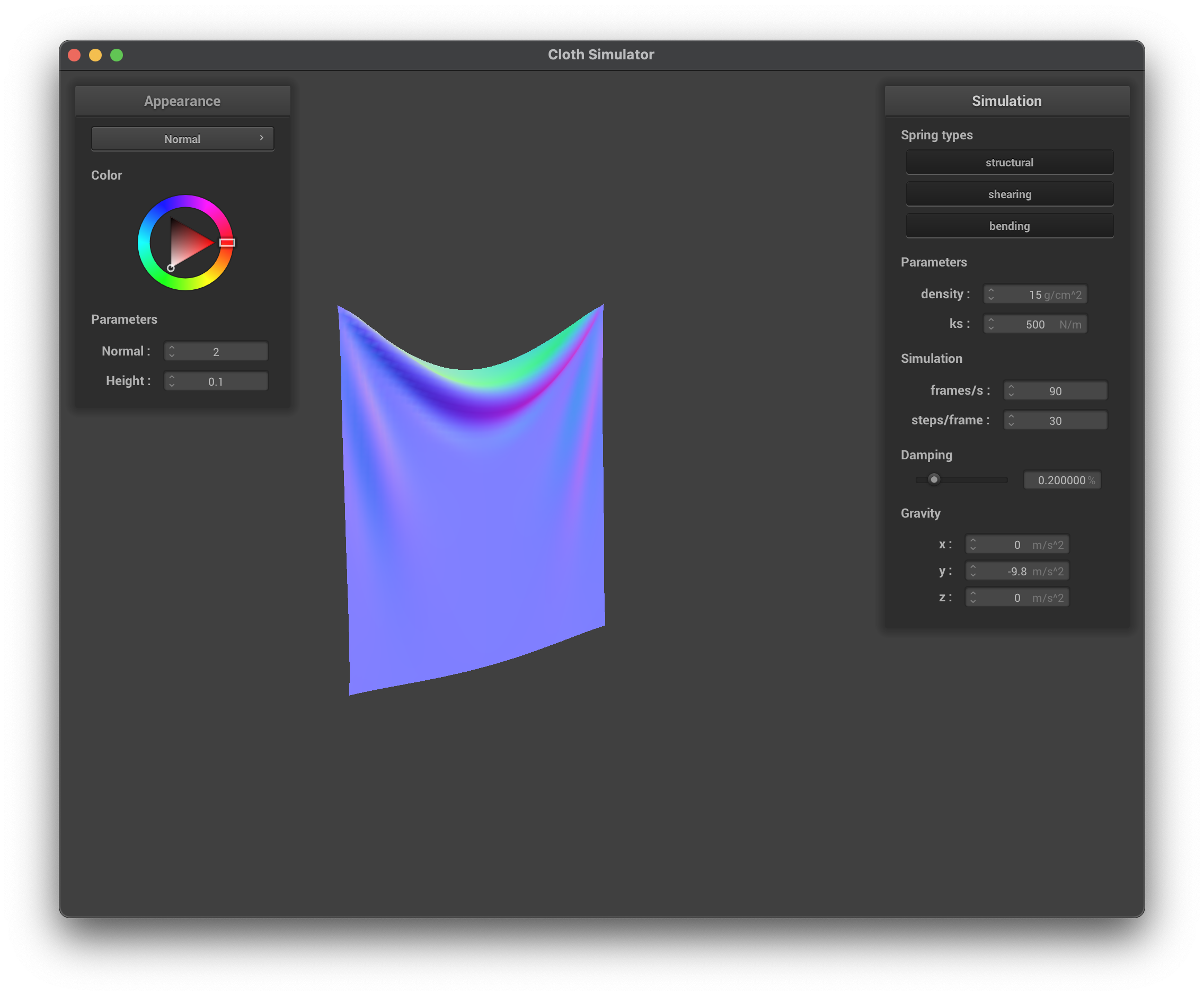Click the Appearance panel header
Viewport: 1204px width, 996px height.
click(182, 101)
